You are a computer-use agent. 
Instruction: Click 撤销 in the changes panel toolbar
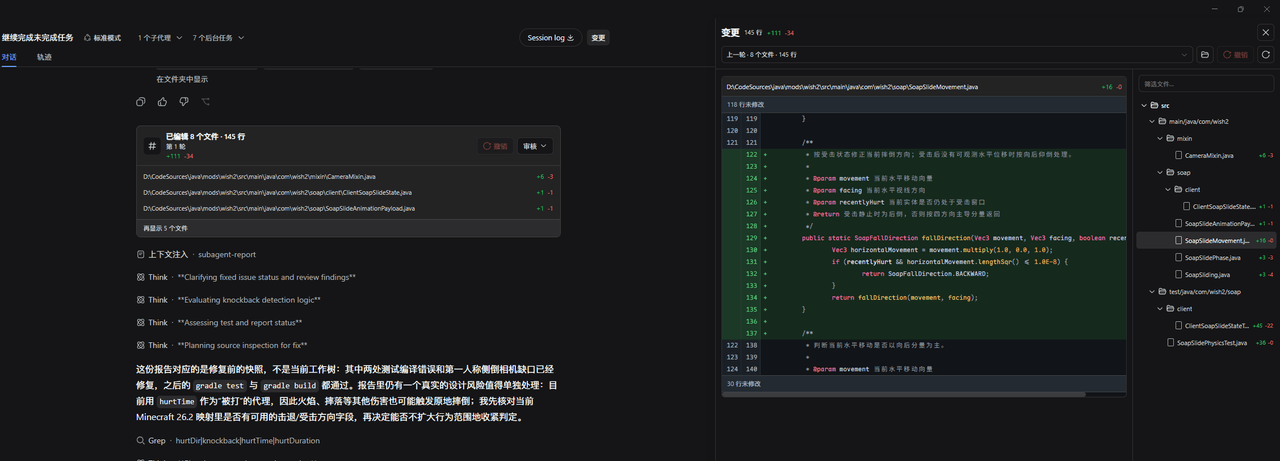(x=1235, y=54)
